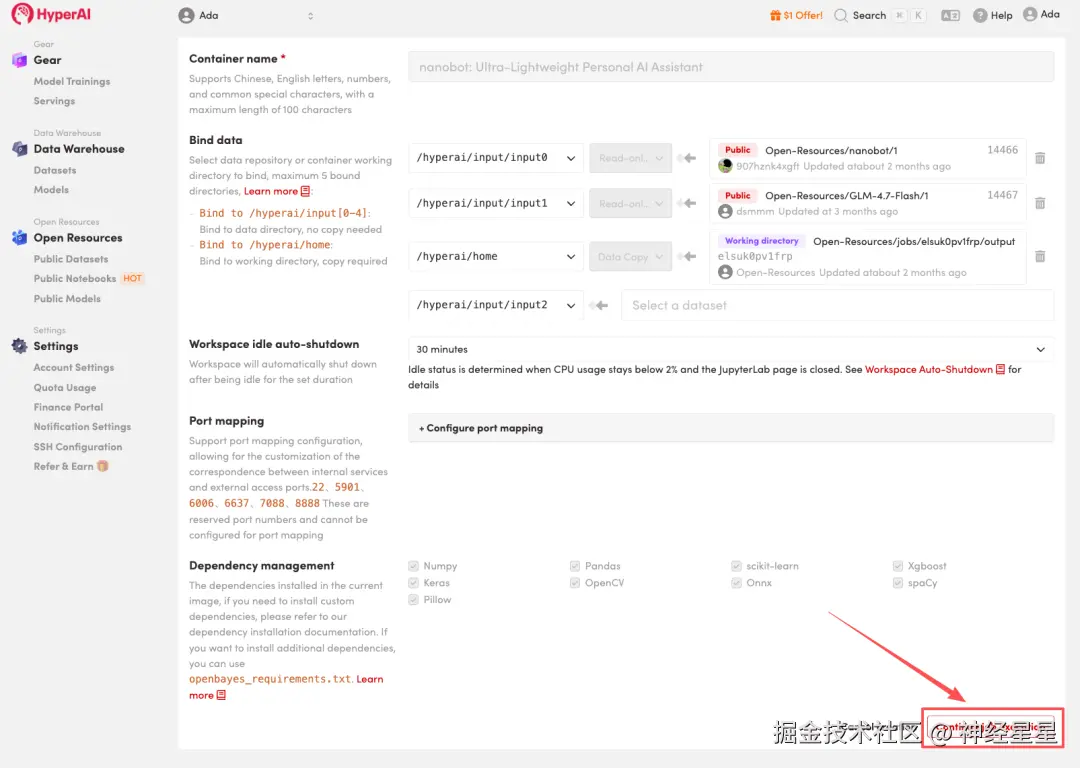
Task: Open the Ada user avatar at top right
Action: tap(1030, 14)
